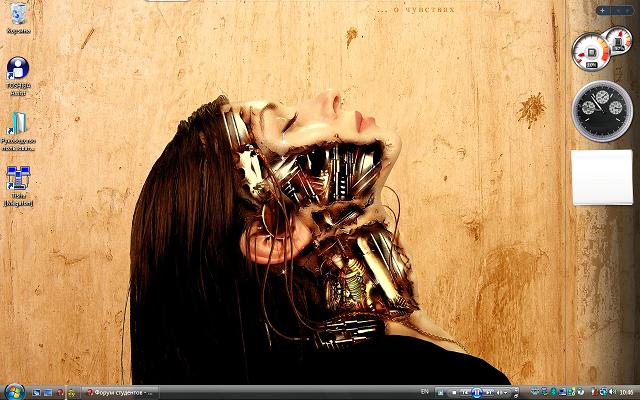Click the CPU meter gadget
The image size is (640, 400).
589,51
